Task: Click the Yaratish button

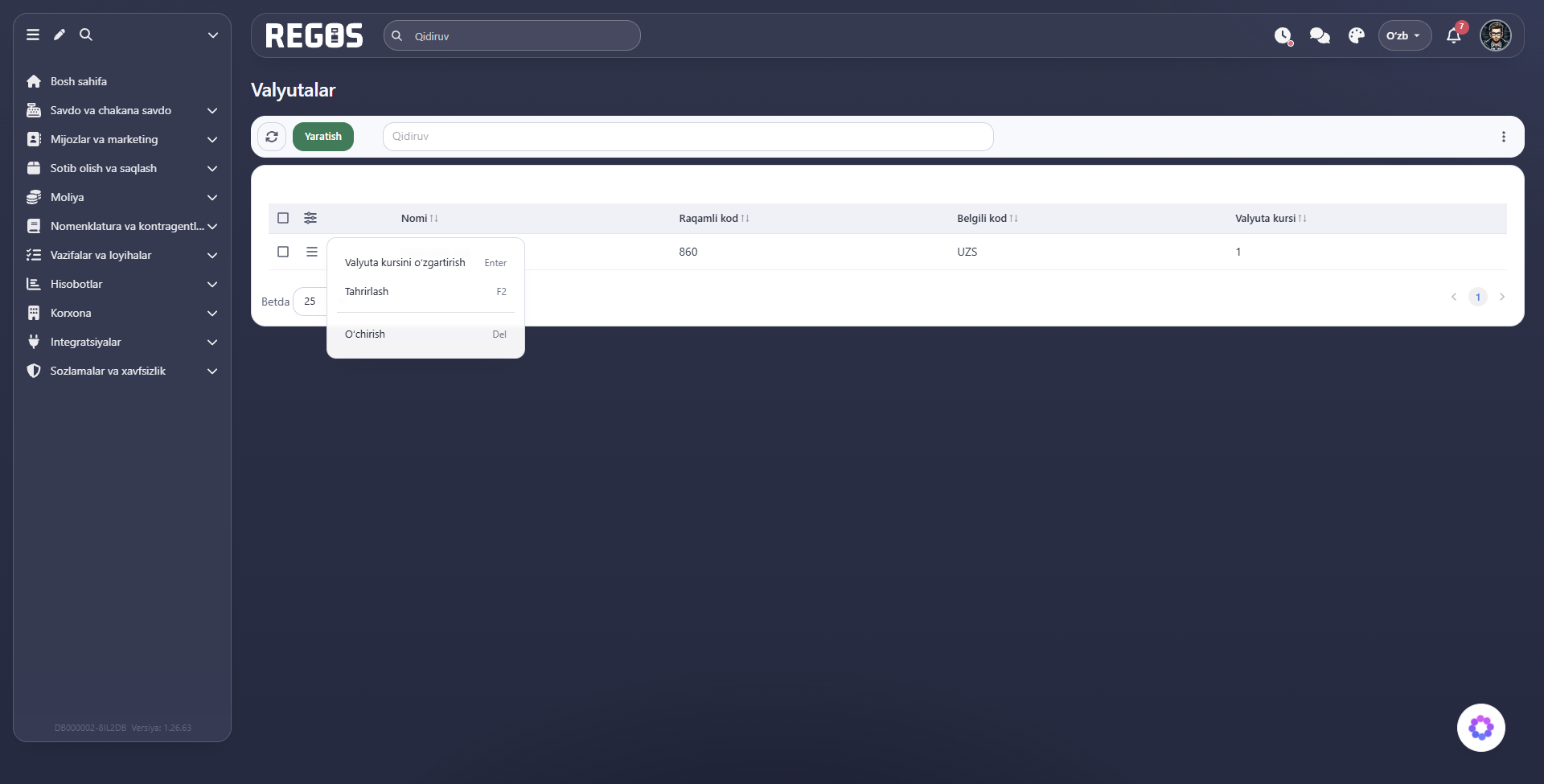Action: [323, 137]
